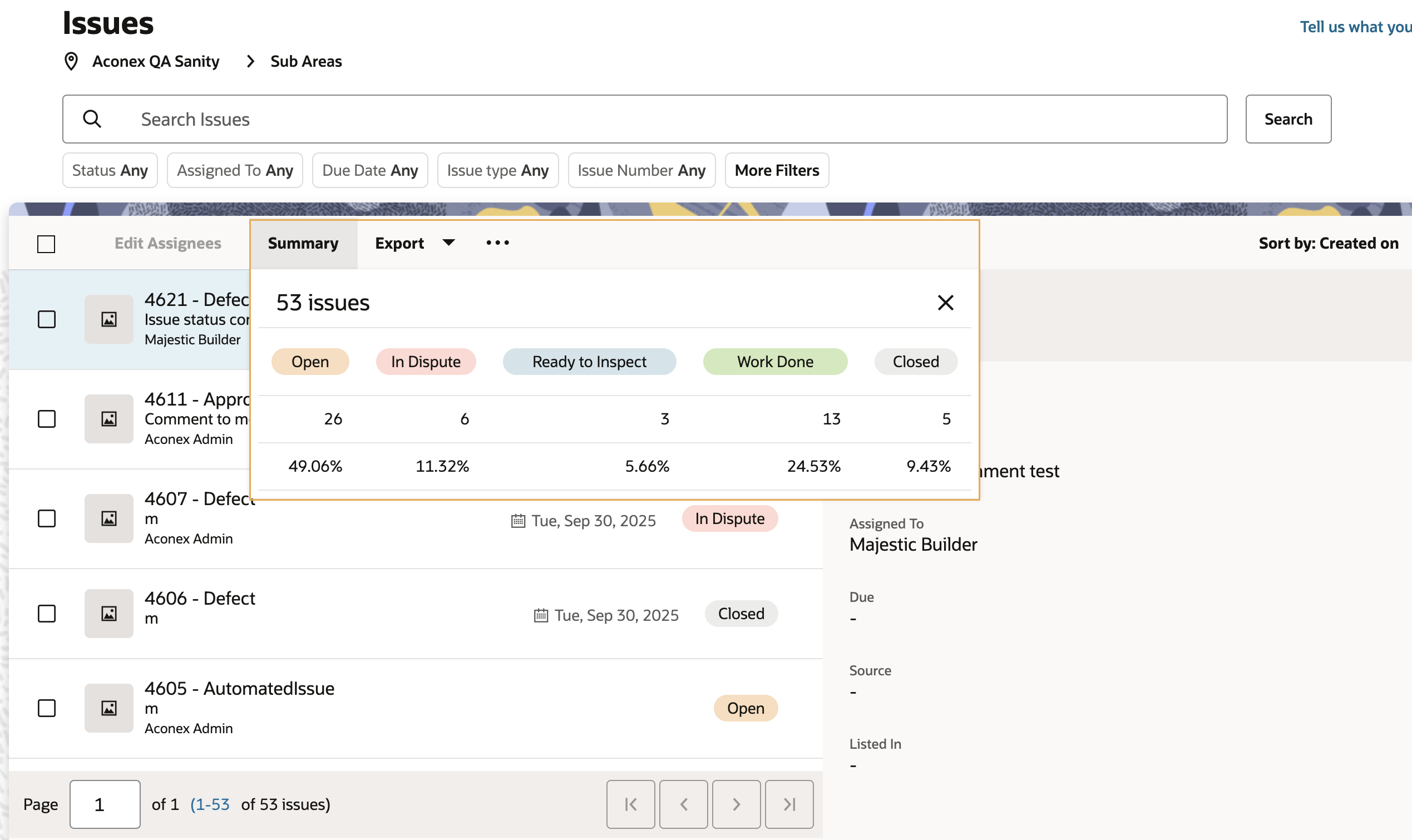1412x840 pixels.
Task: Click the location pin icon beside Aconex QA Sanity
Action: (71, 61)
